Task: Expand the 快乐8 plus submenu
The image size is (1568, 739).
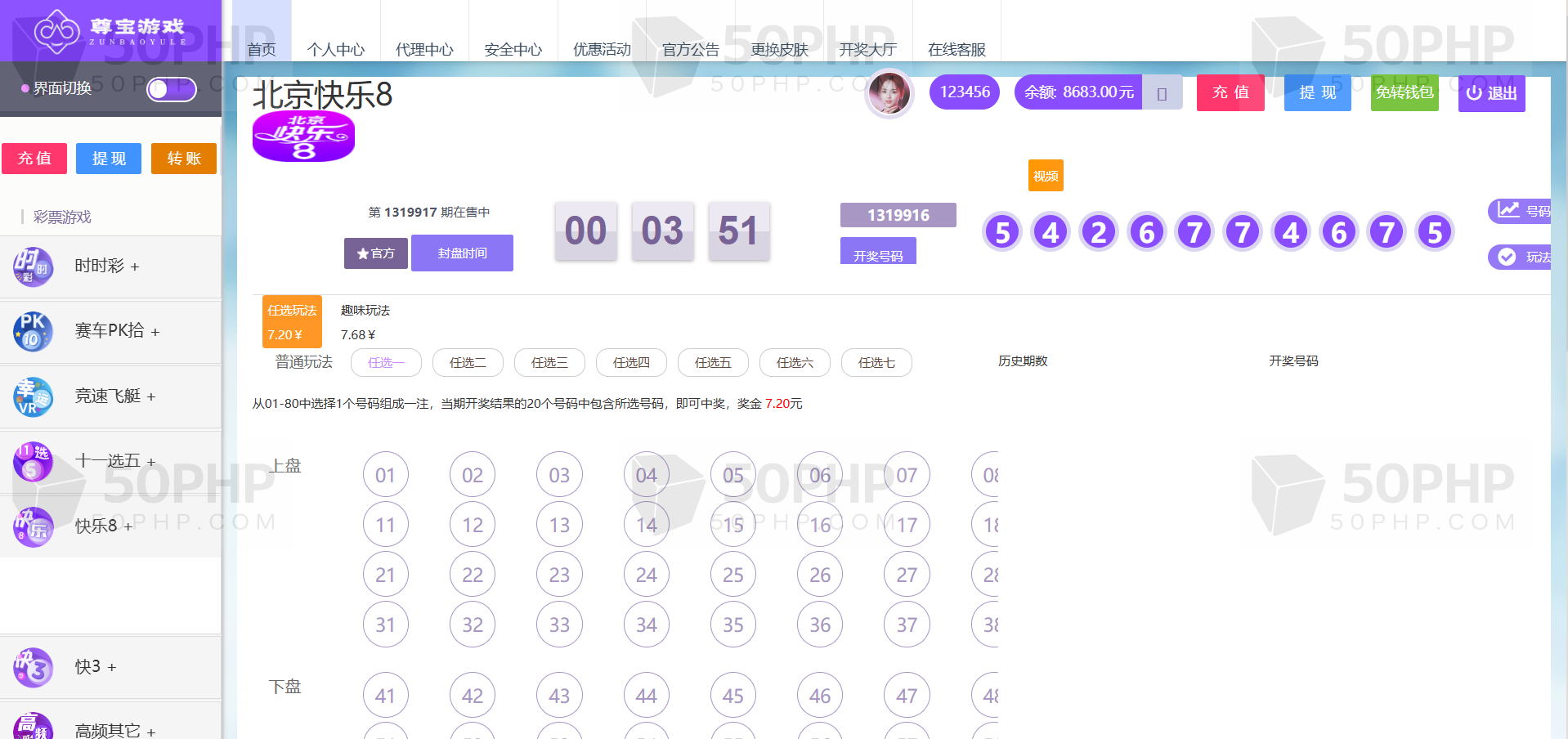Action: coord(128,526)
